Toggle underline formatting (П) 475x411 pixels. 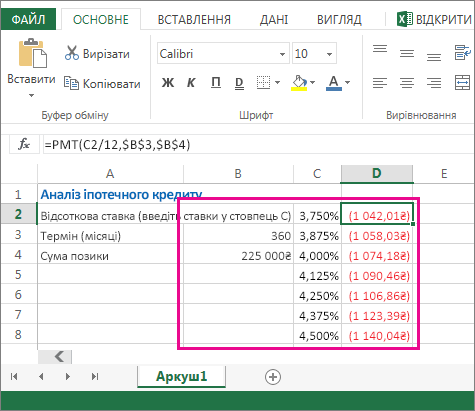pyautogui.click(x=216, y=82)
